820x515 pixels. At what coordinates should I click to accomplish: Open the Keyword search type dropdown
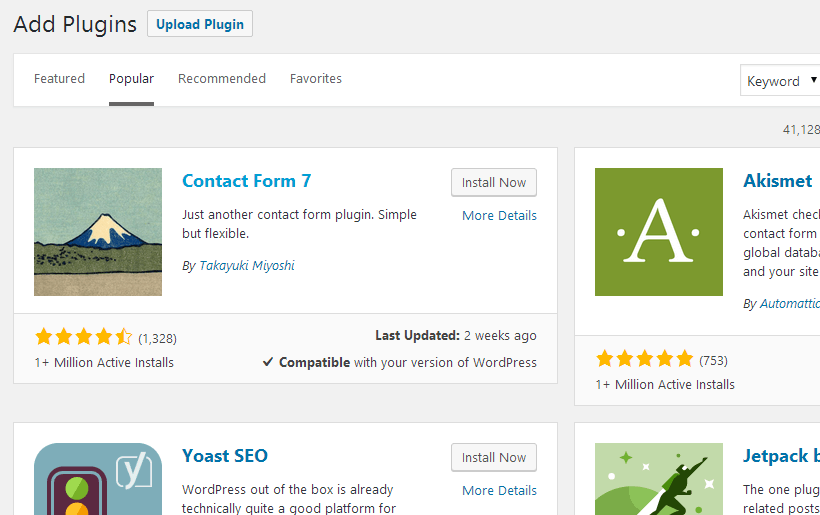pyautogui.click(x=781, y=81)
